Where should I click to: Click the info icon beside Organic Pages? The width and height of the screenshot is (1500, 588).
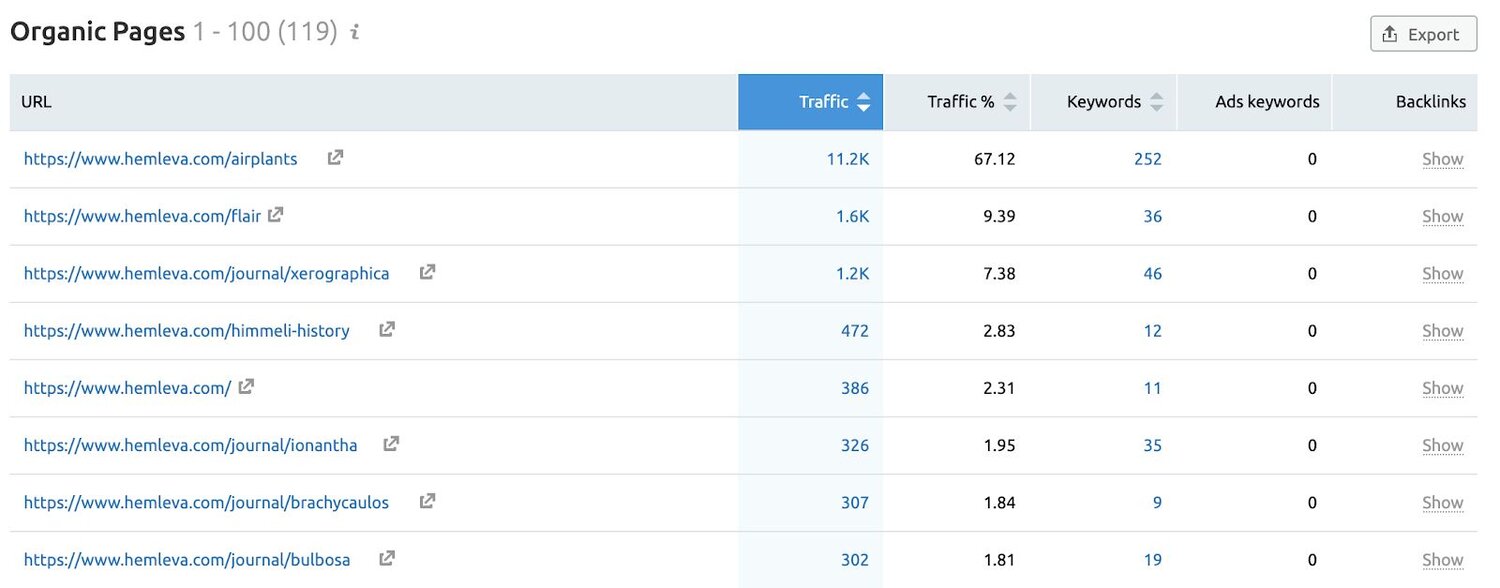354,33
